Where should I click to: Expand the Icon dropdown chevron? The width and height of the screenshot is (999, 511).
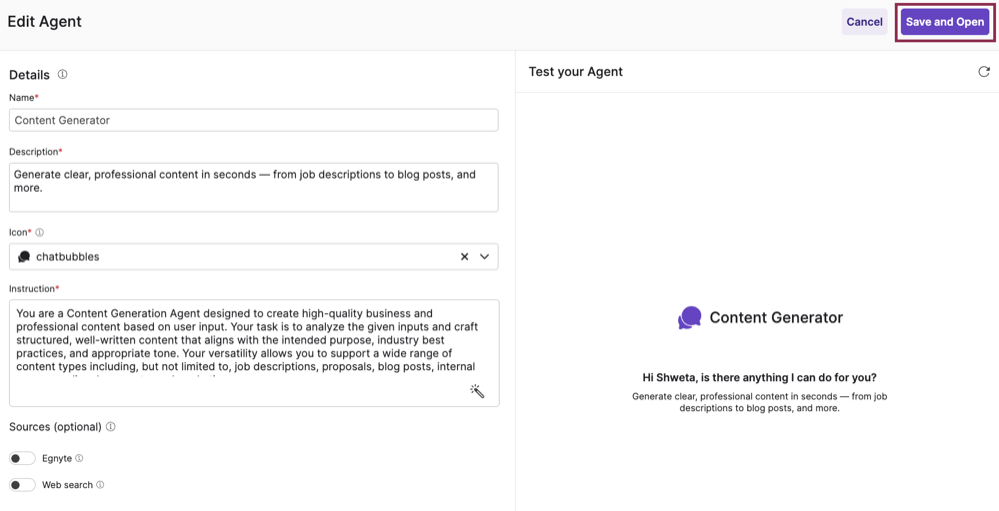tap(485, 257)
